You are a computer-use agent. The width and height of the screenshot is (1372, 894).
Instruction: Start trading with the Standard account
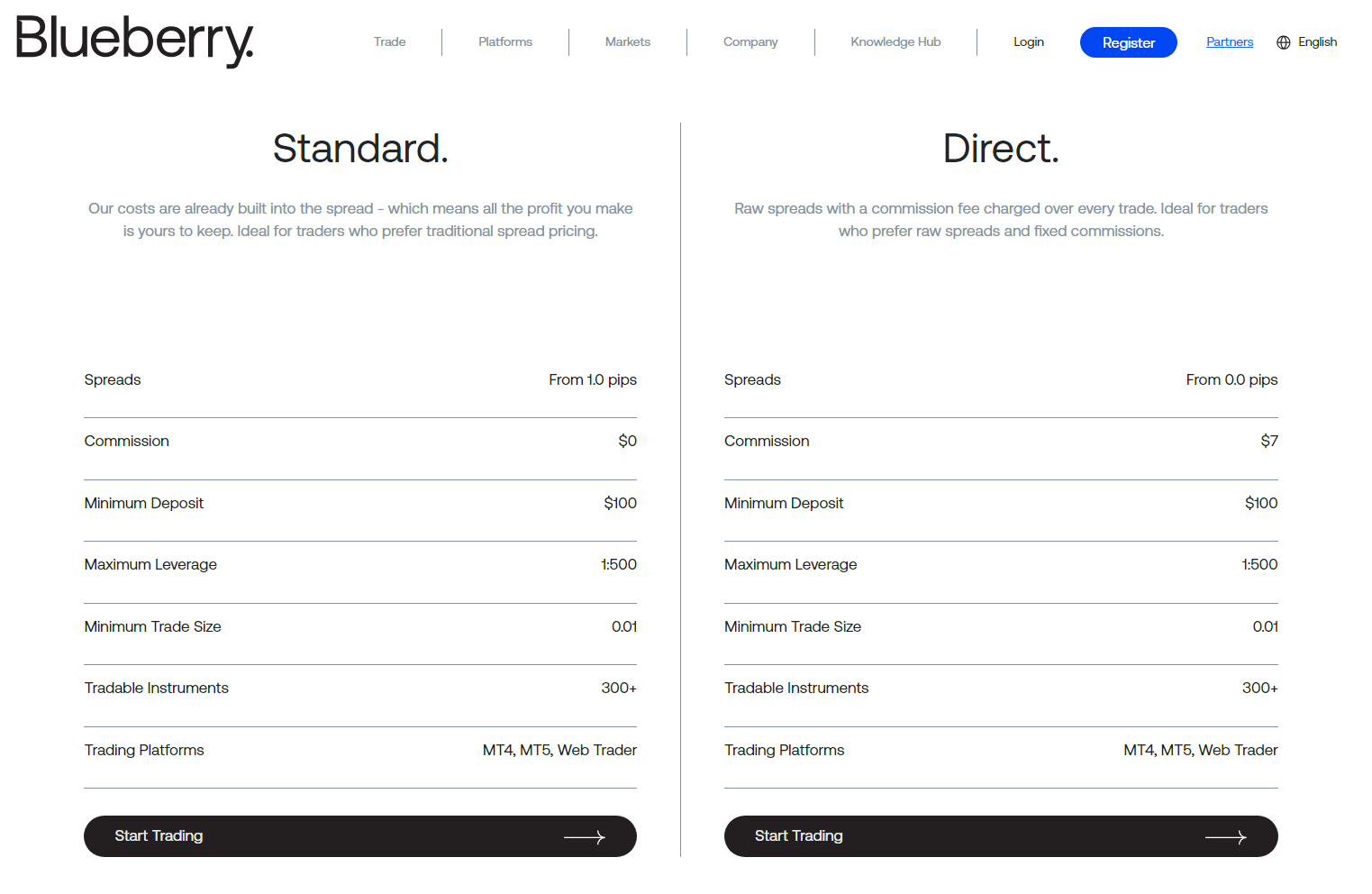click(x=359, y=836)
